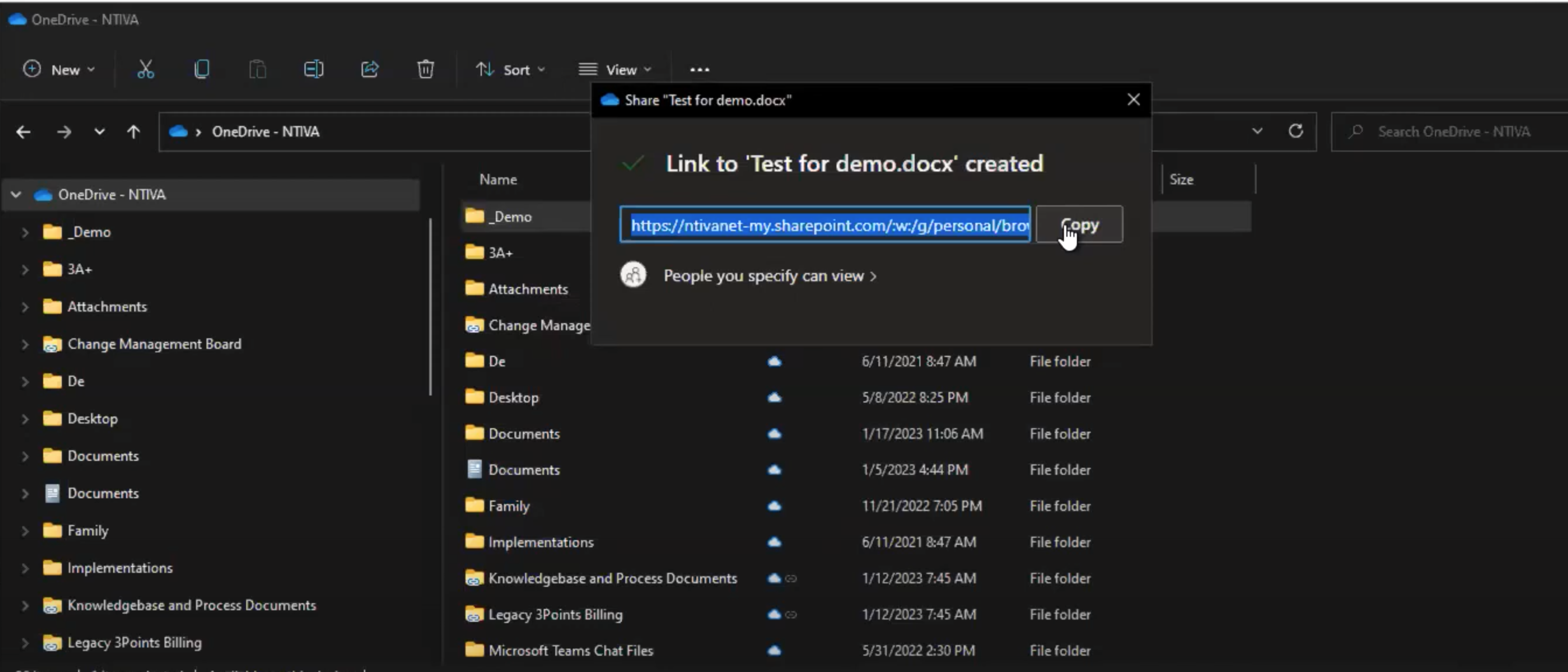Click the Delete toolbar icon
This screenshot has width=1568, height=672.
click(426, 69)
